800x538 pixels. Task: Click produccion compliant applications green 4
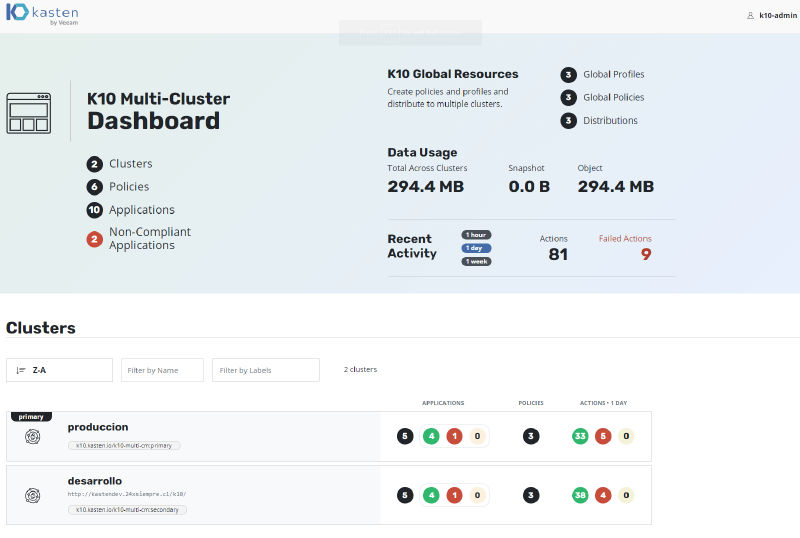click(431, 436)
